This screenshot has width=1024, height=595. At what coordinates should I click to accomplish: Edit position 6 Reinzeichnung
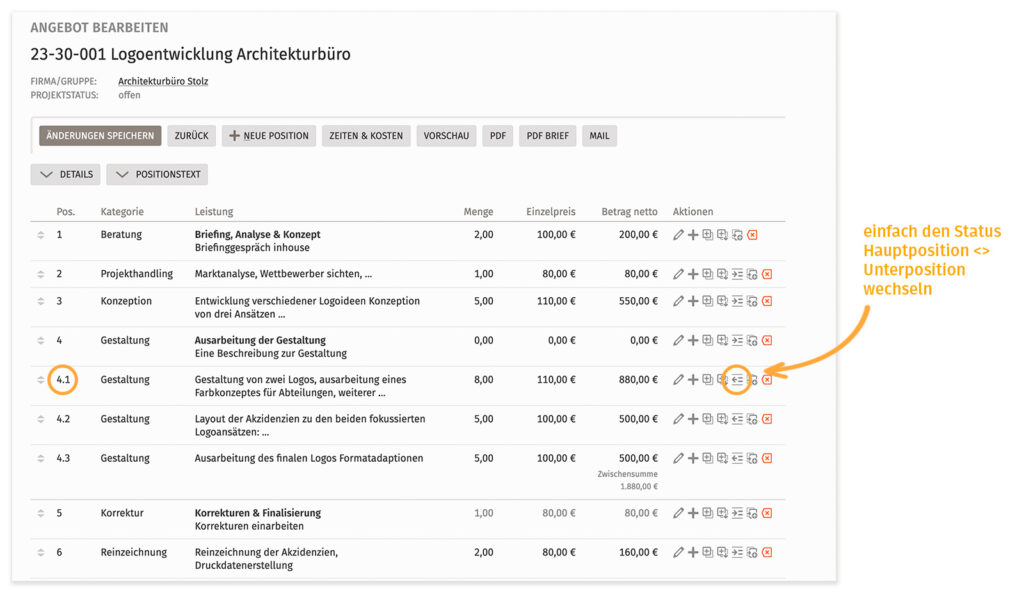(678, 553)
